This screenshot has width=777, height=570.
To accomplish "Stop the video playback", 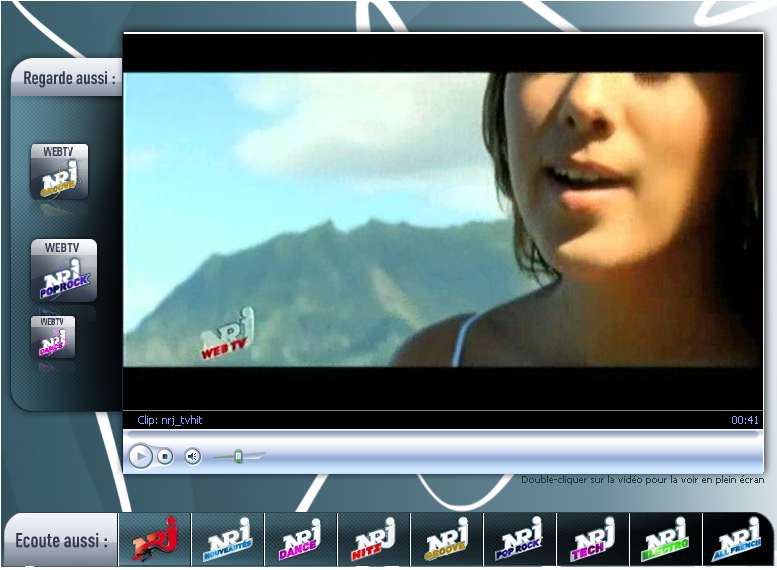I will (166, 456).
